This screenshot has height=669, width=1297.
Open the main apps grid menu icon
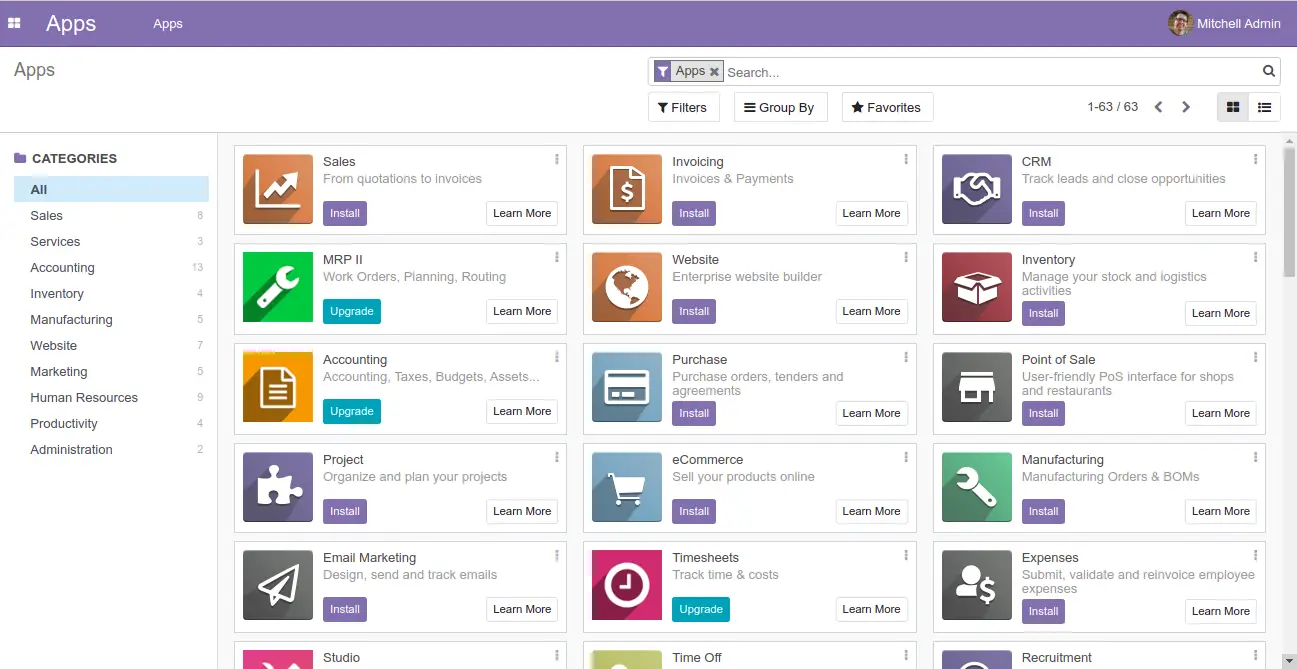tap(14, 23)
